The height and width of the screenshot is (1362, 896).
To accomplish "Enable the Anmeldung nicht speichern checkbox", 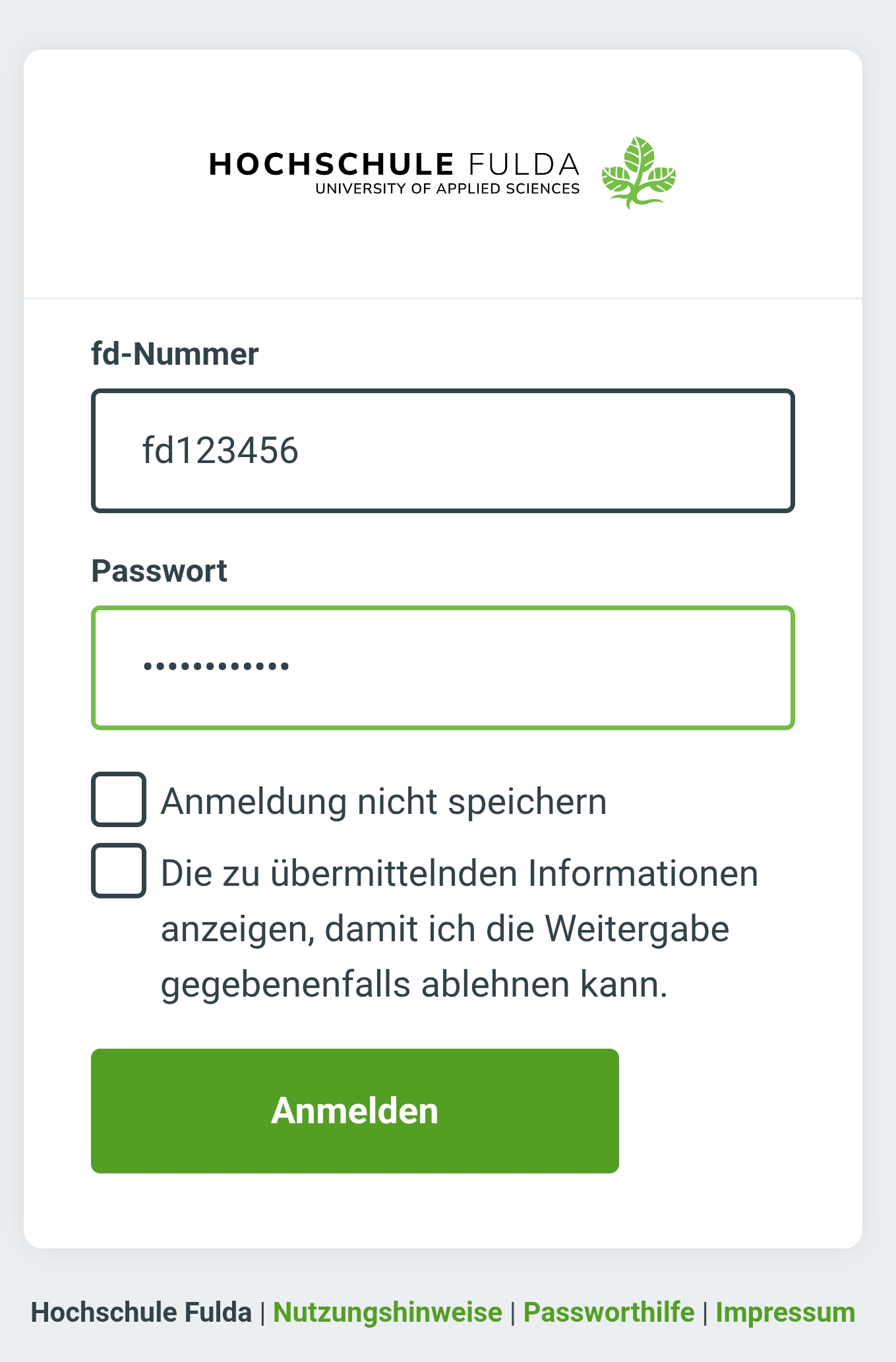I will point(119,799).
